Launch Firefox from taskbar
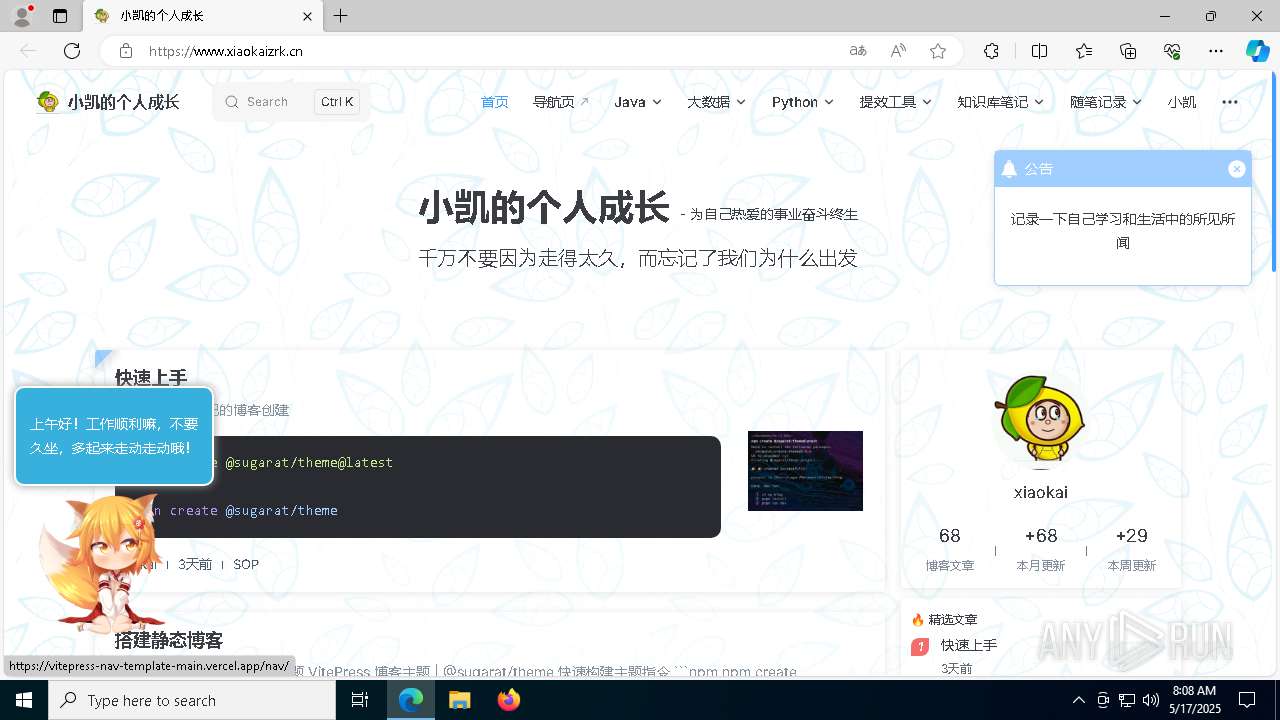The width and height of the screenshot is (1280, 720). point(509,700)
